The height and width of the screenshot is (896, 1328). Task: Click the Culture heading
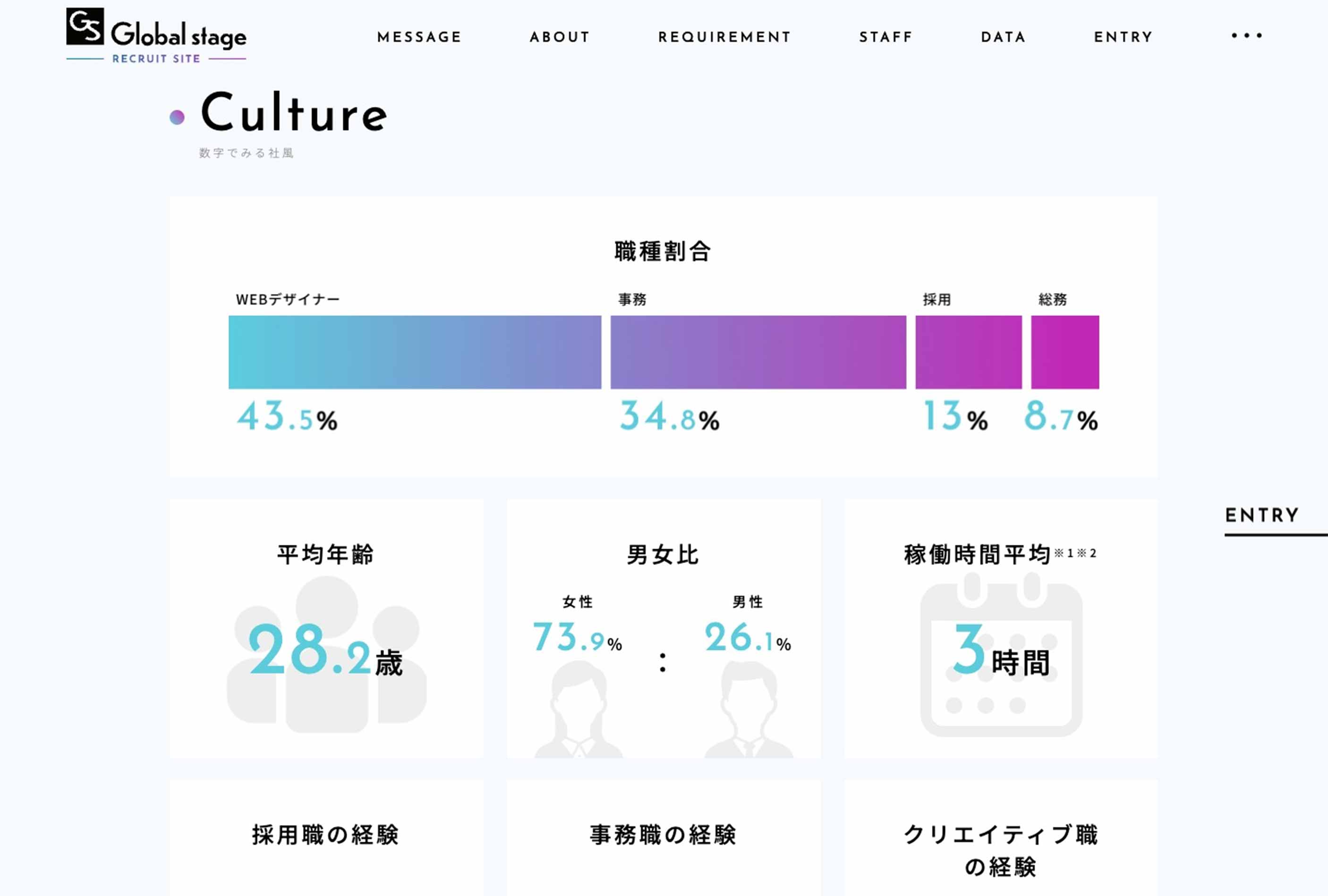[x=294, y=112]
